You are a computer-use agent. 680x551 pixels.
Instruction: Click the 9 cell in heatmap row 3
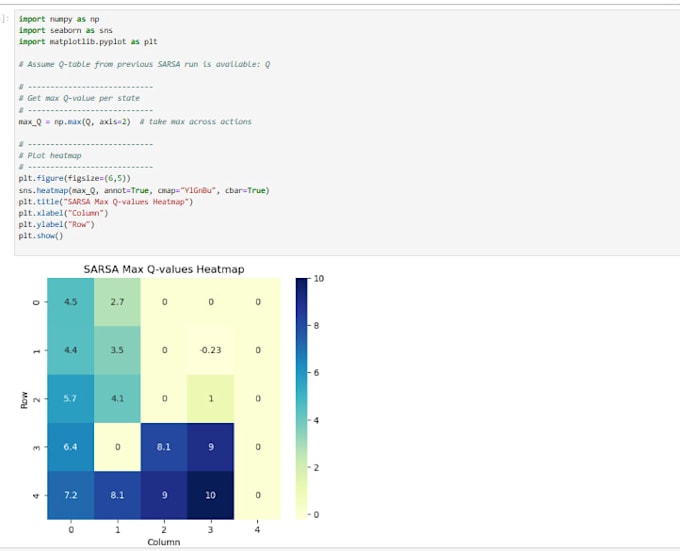(x=210, y=447)
